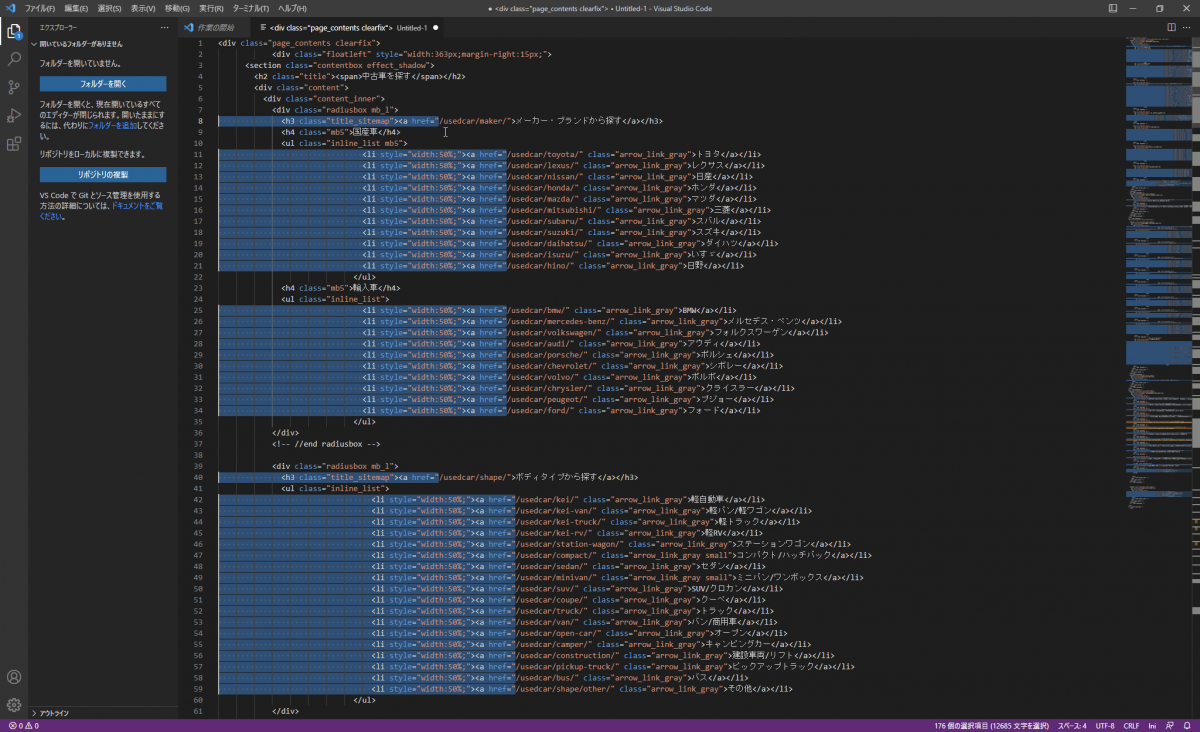
Task: Open the Accounts icon in activity bar
Action: [14, 677]
